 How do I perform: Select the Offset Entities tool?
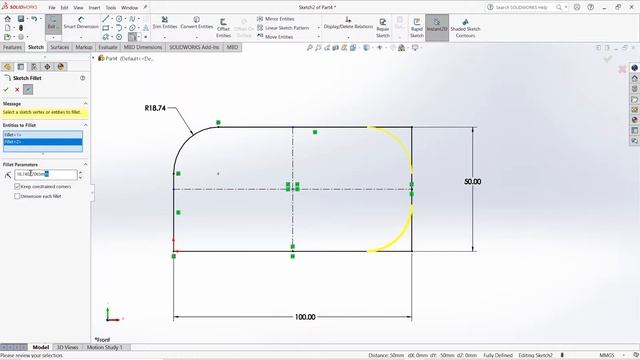(223, 28)
